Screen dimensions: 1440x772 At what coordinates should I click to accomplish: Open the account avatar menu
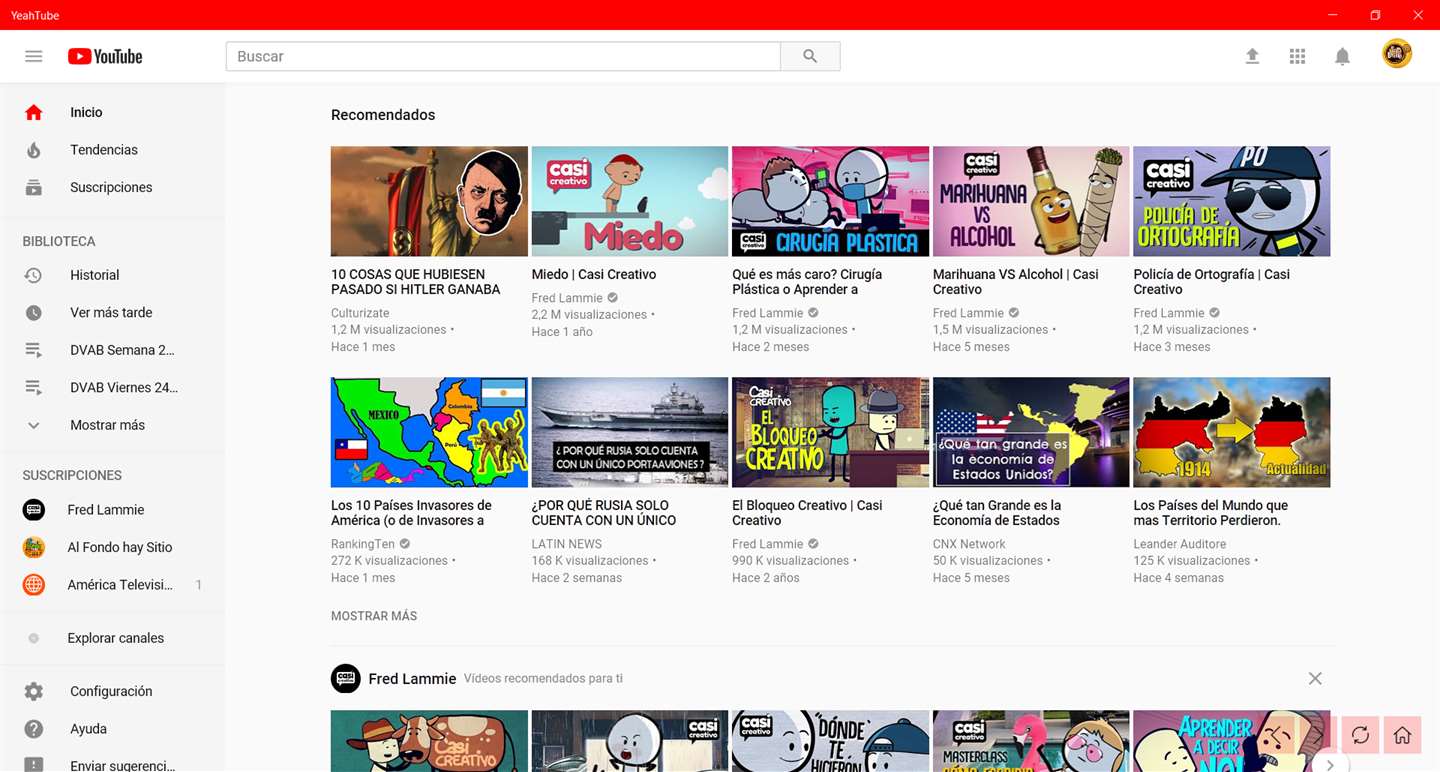1397,53
